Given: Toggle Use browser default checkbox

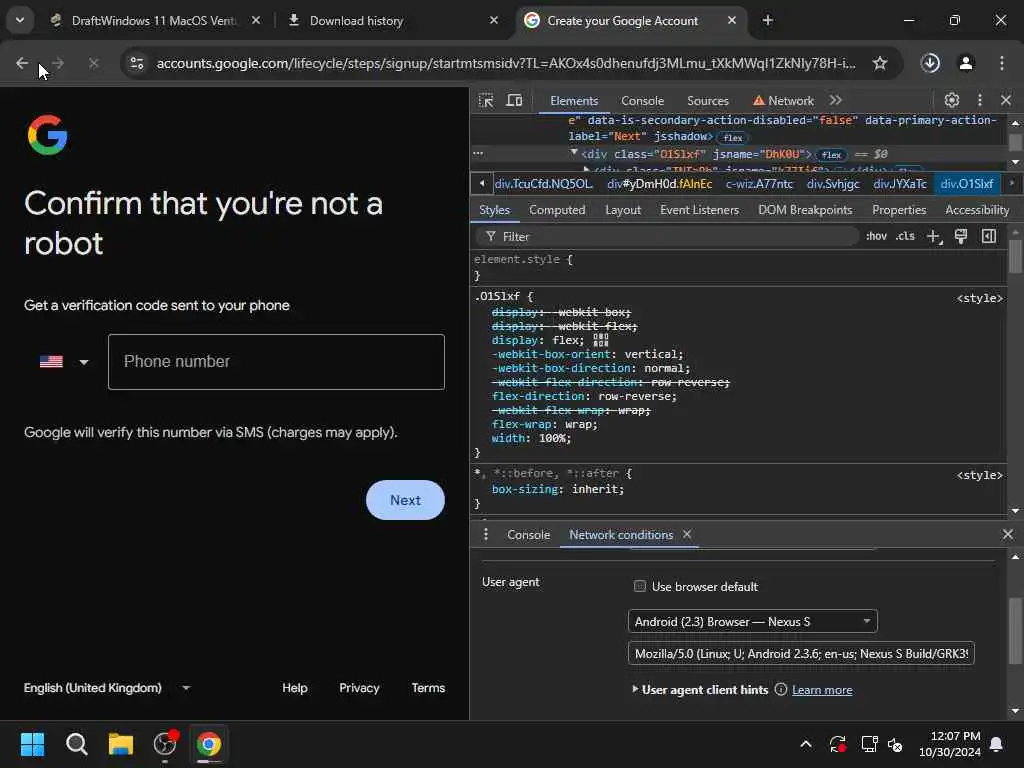Looking at the screenshot, I should (640, 586).
